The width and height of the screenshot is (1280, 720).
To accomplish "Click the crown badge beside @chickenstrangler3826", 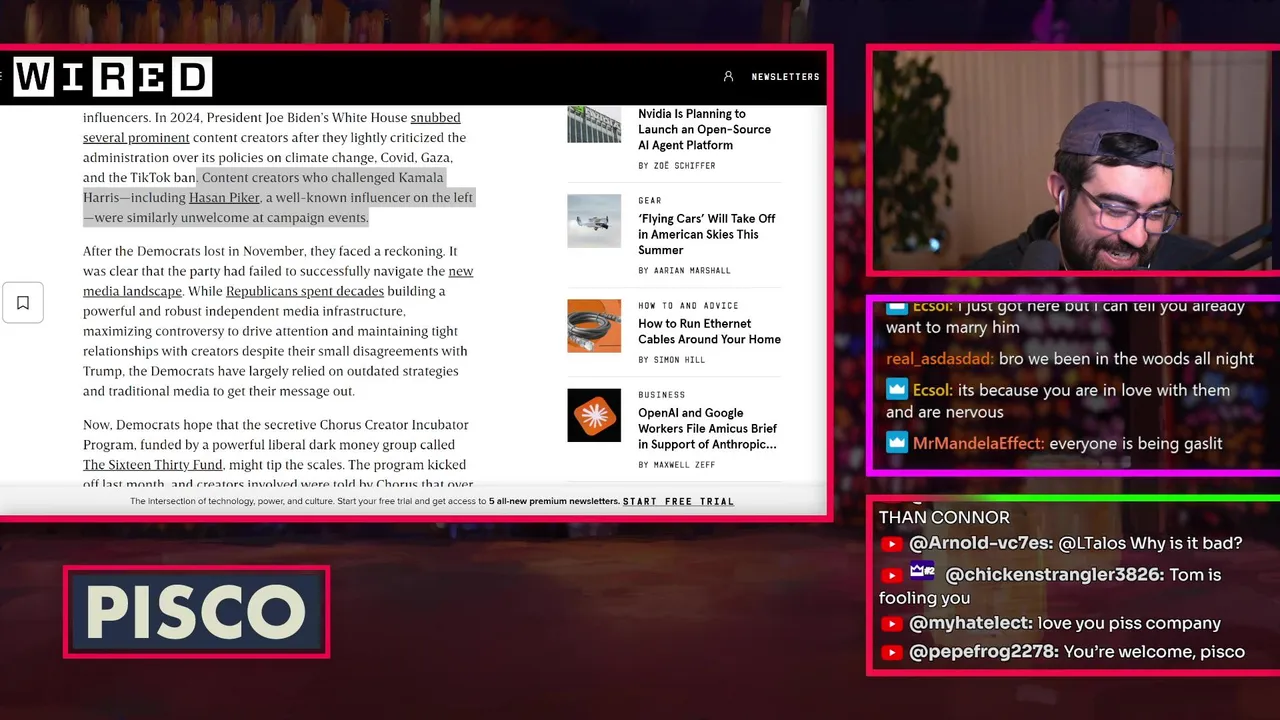I will 922,572.
